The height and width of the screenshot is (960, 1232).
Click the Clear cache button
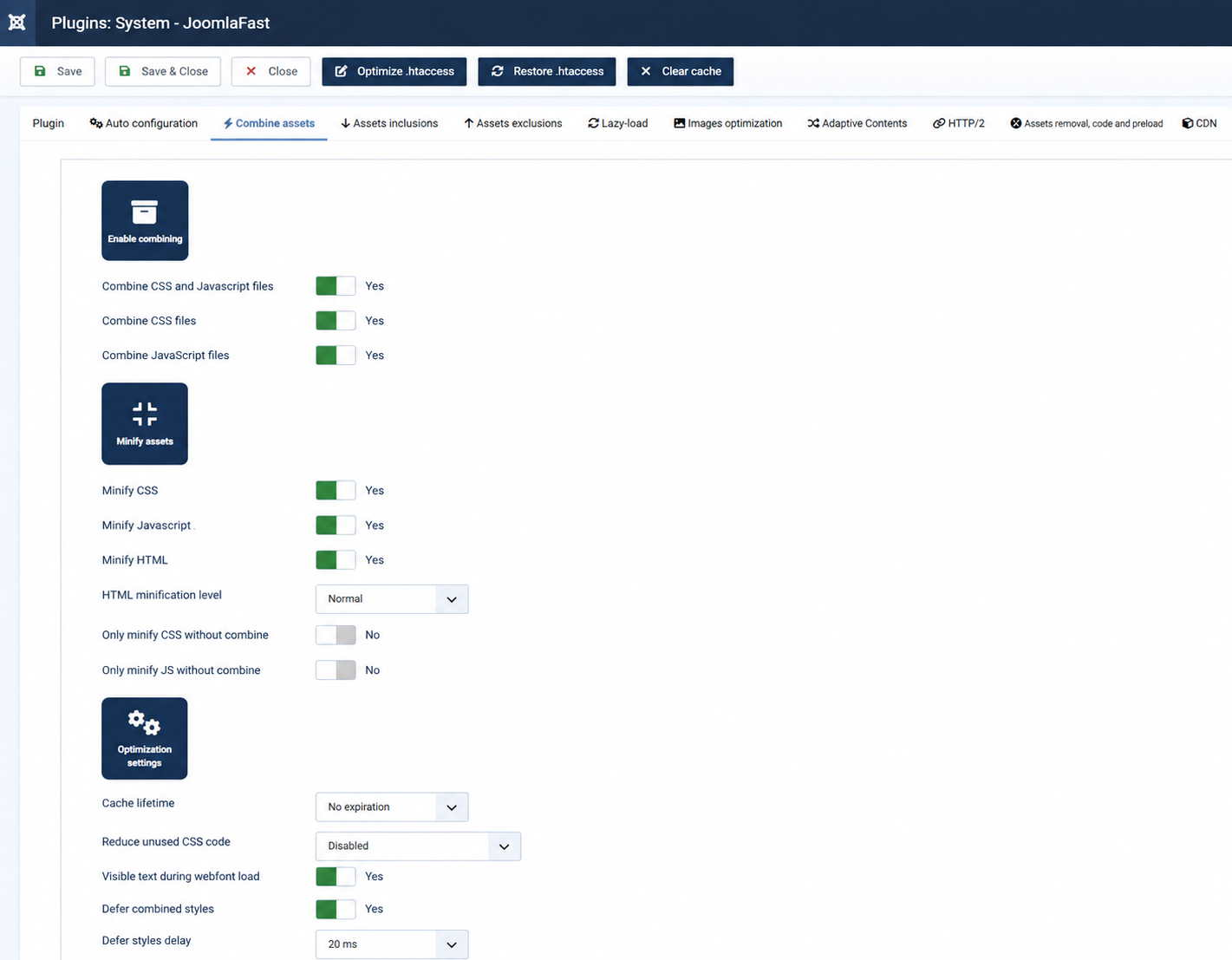pos(681,71)
